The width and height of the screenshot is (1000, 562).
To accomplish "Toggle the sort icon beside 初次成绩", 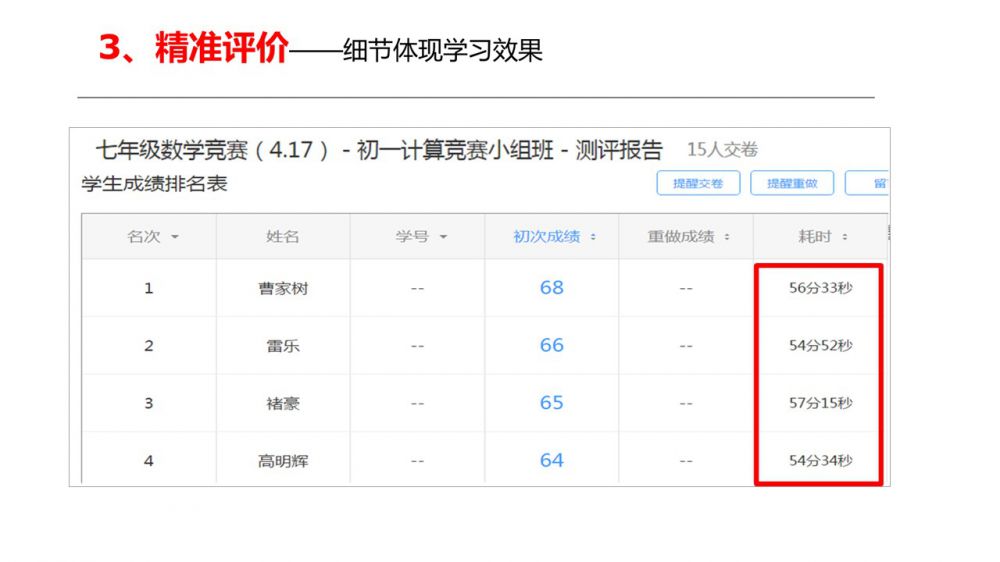I will [593, 237].
